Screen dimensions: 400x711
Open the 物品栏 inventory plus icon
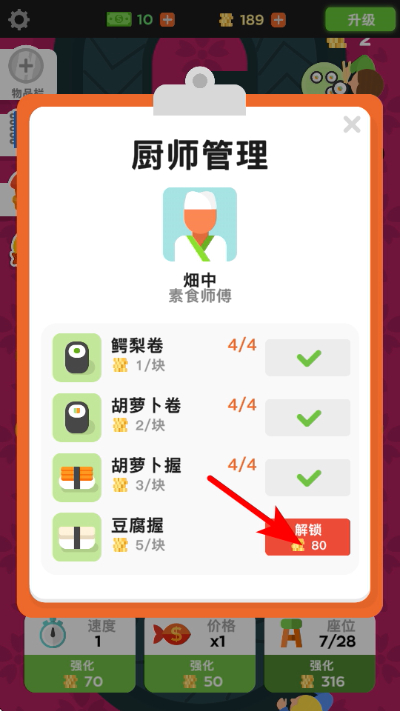click(26, 66)
